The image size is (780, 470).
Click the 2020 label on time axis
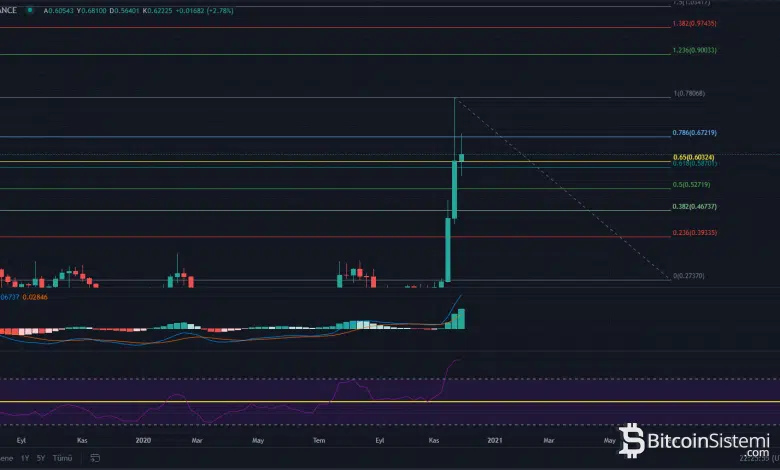[143, 439]
